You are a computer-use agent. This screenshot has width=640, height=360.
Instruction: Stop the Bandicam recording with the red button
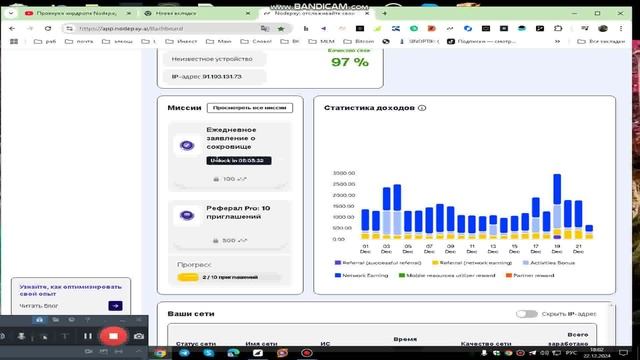click(113, 336)
